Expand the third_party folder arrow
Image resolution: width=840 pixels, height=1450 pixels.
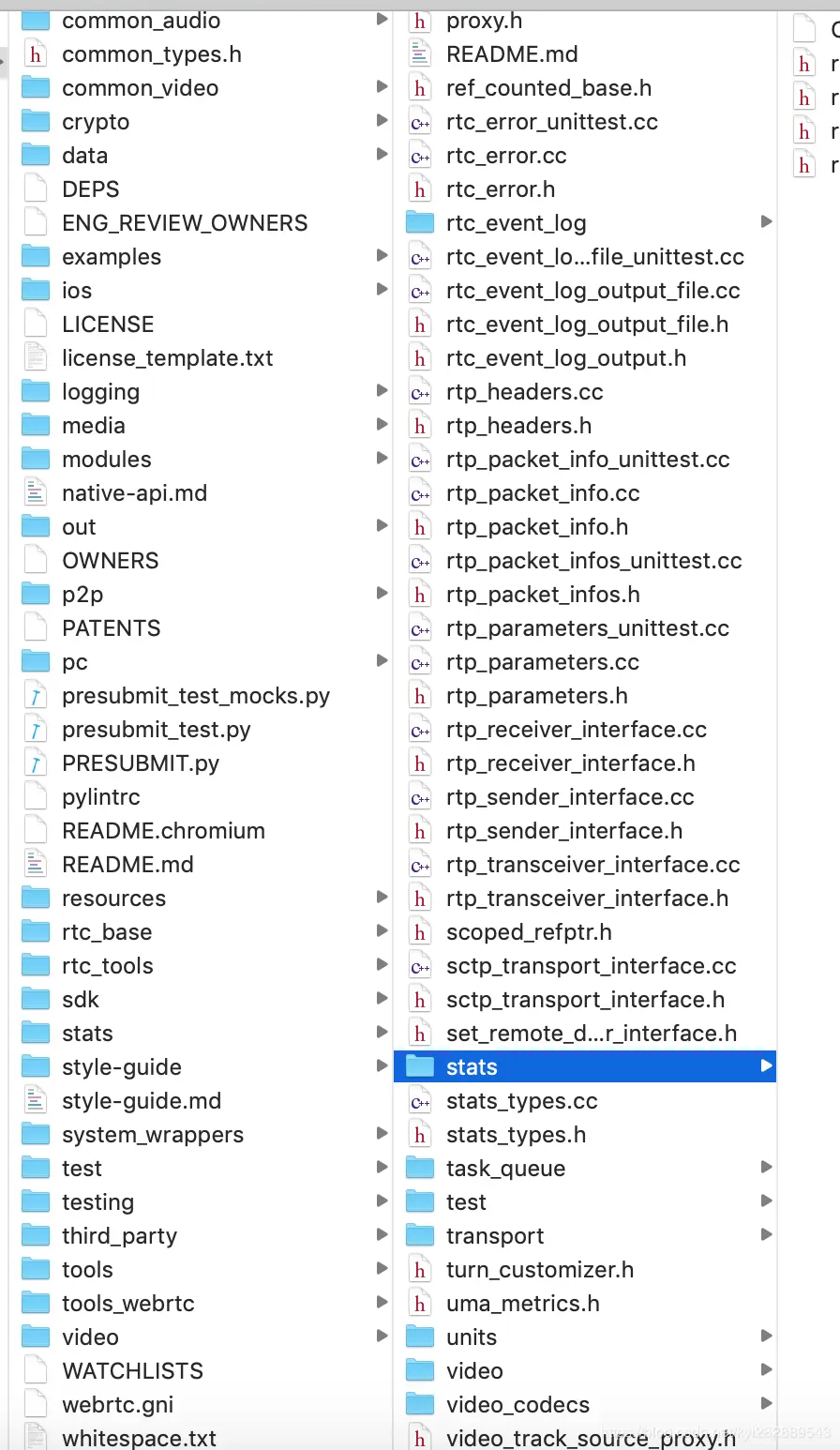(x=382, y=1235)
